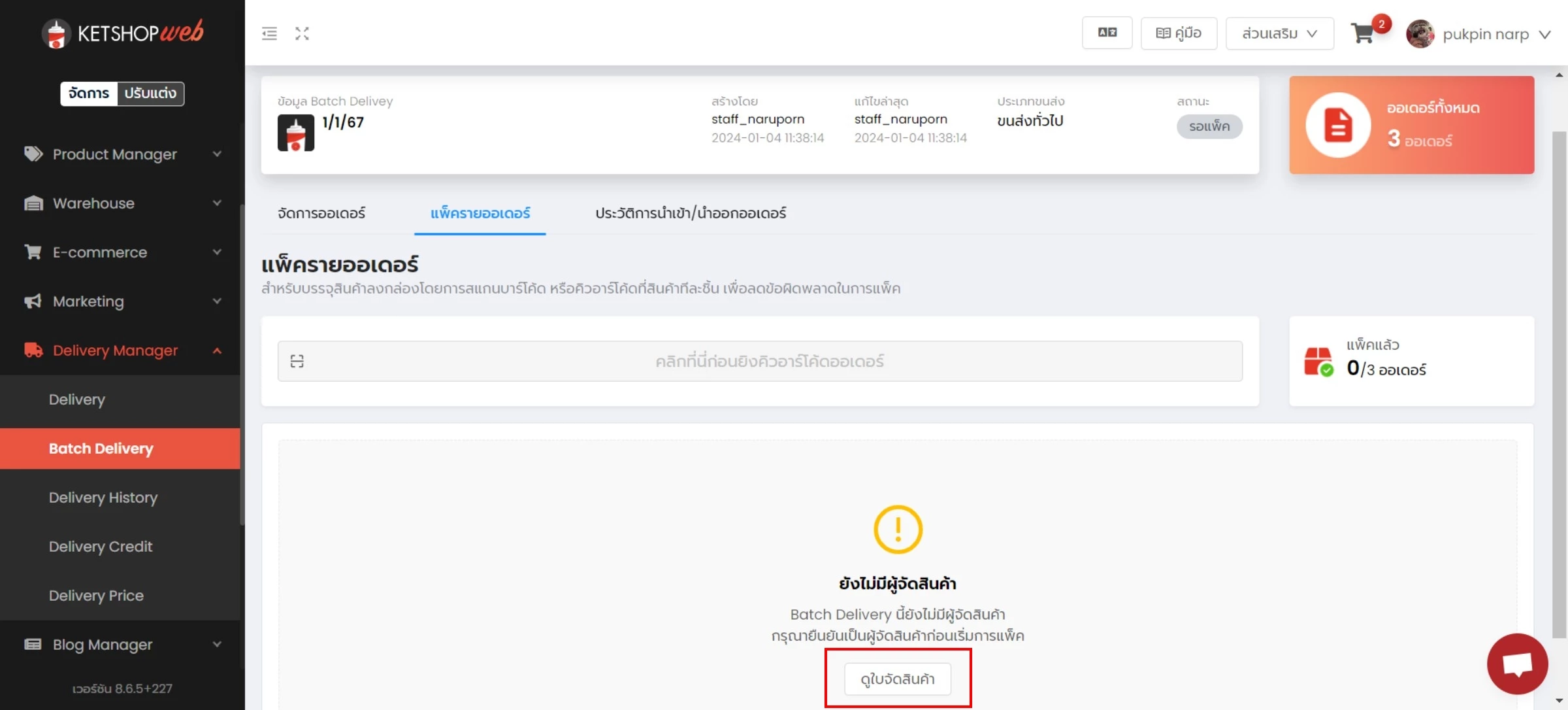Open the shopping cart icon
The width and height of the screenshot is (1568, 710).
[x=1363, y=33]
